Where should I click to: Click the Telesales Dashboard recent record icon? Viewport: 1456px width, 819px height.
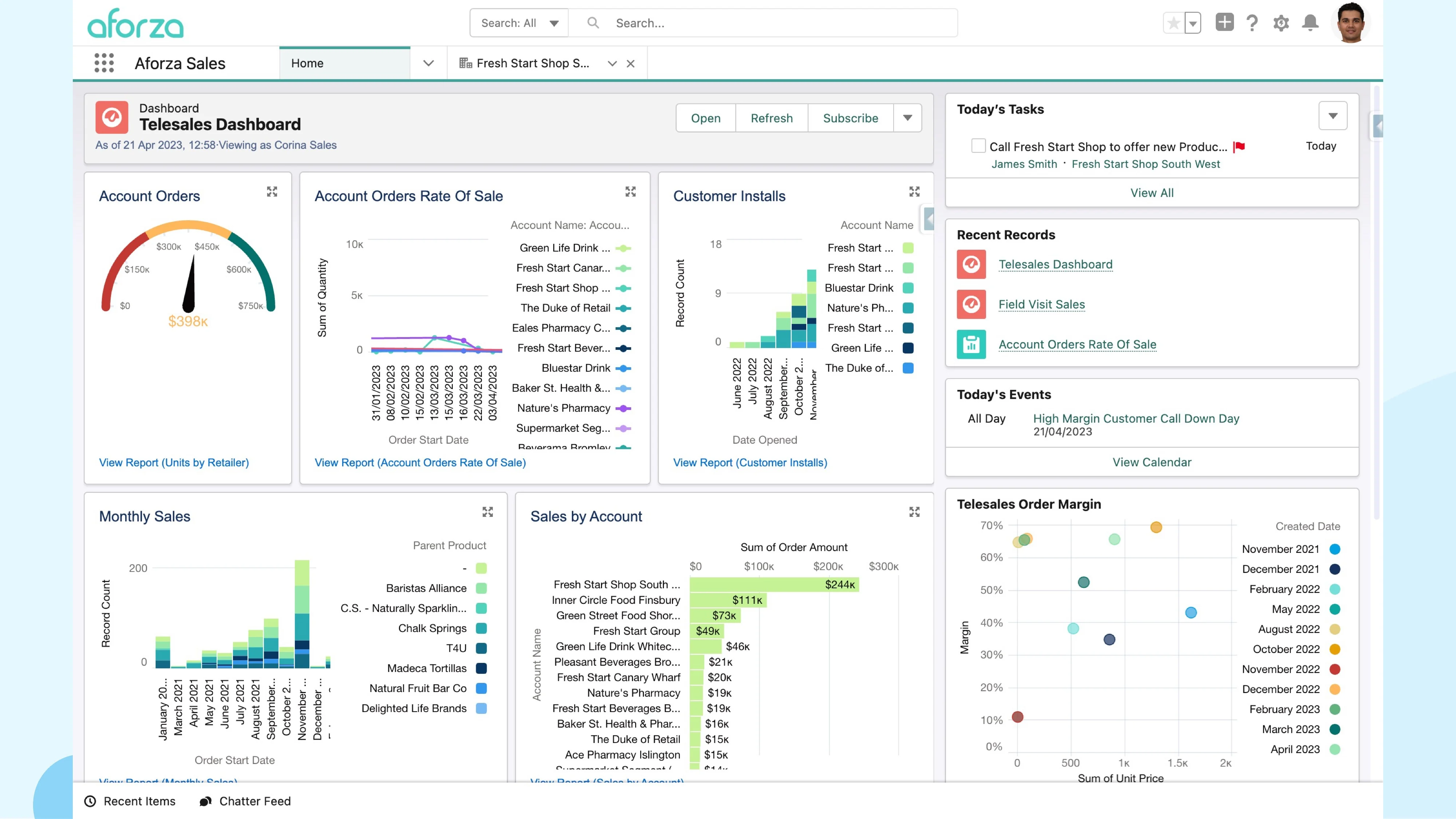point(971,265)
